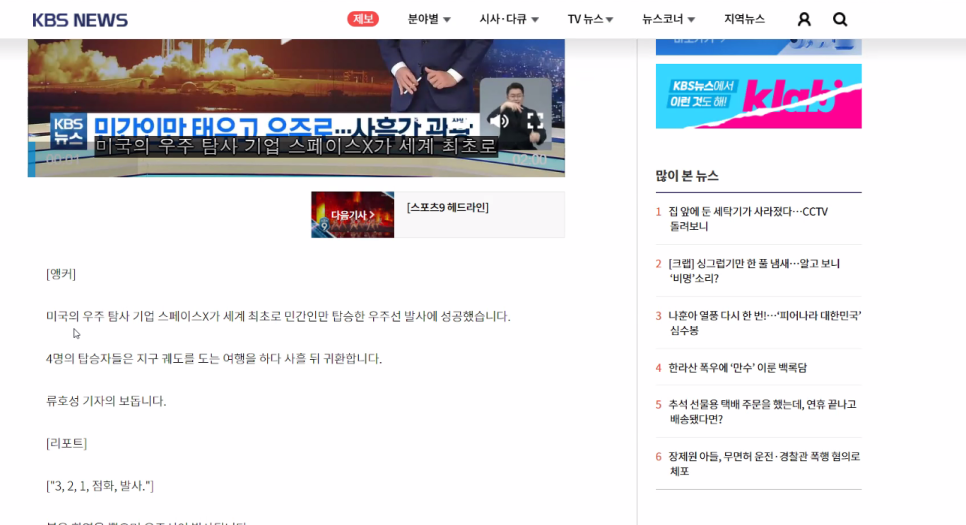
Task: Open the 장제원 아들 무면허 운전 story
Action: 764,463
